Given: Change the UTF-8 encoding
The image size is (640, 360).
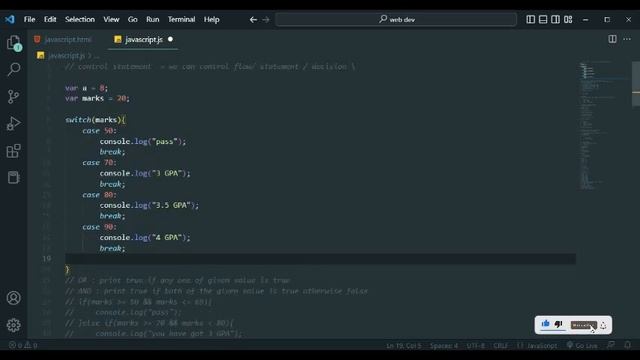Looking at the screenshot, I should [476, 345].
